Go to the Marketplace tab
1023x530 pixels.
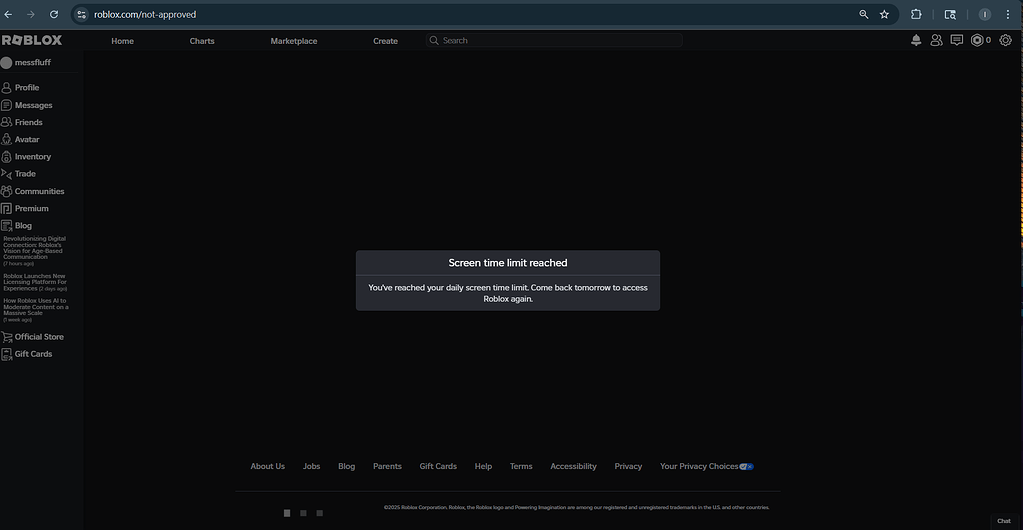[x=294, y=41]
